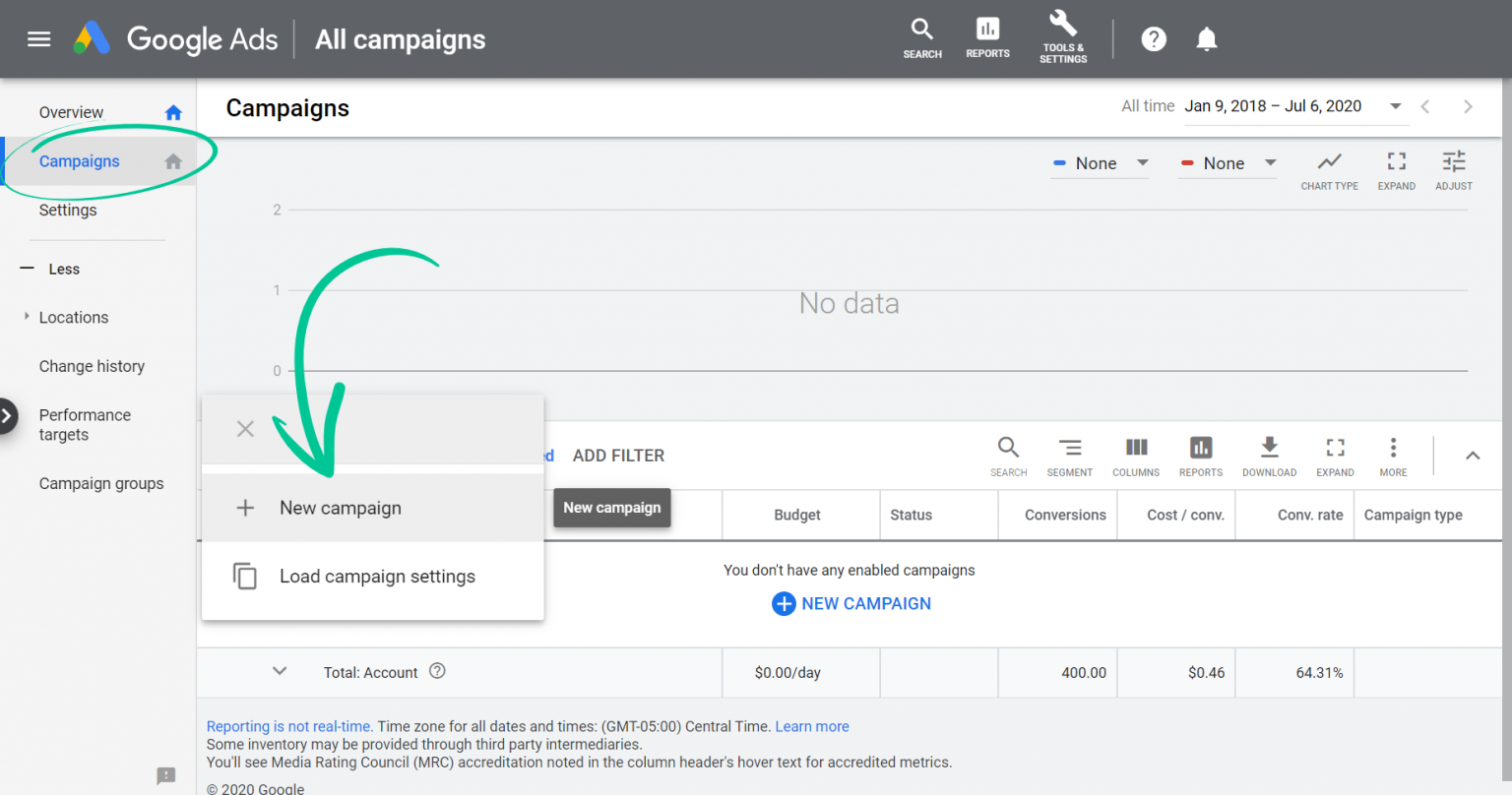This screenshot has width=1512, height=795.
Task: Open the date range dropdown
Action: [1395, 105]
